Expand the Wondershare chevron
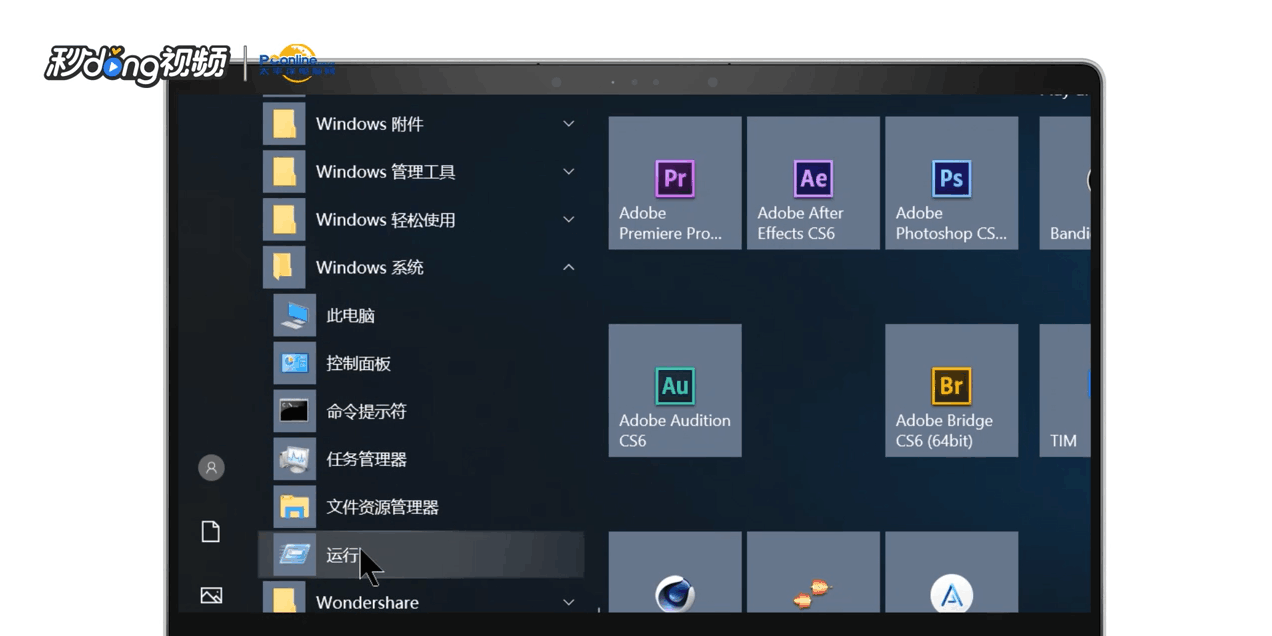Image resolution: width=1272 pixels, height=636 pixels. pos(568,602)
